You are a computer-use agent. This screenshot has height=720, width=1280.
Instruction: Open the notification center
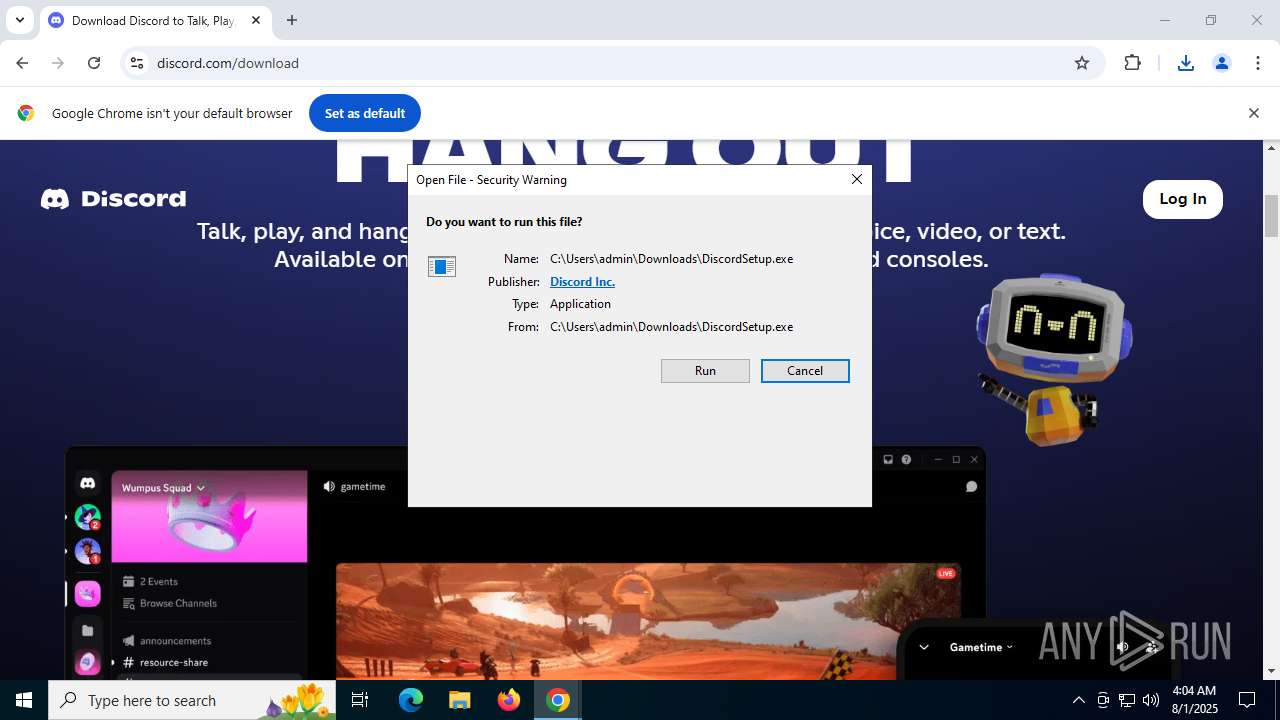pos(1248,700)
